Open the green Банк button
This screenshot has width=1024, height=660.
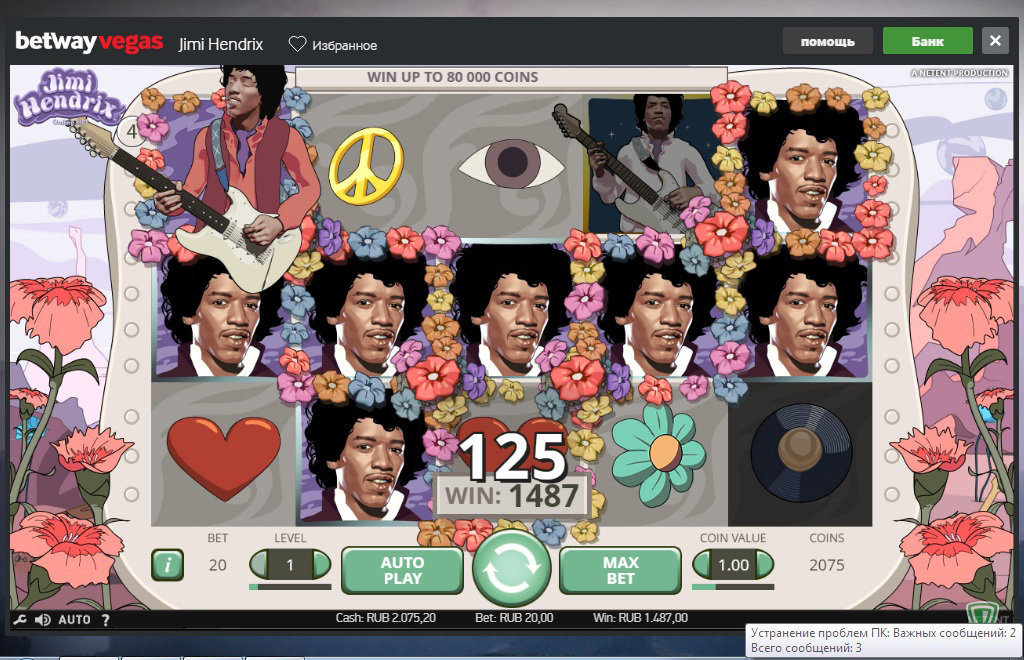[927, 41]
